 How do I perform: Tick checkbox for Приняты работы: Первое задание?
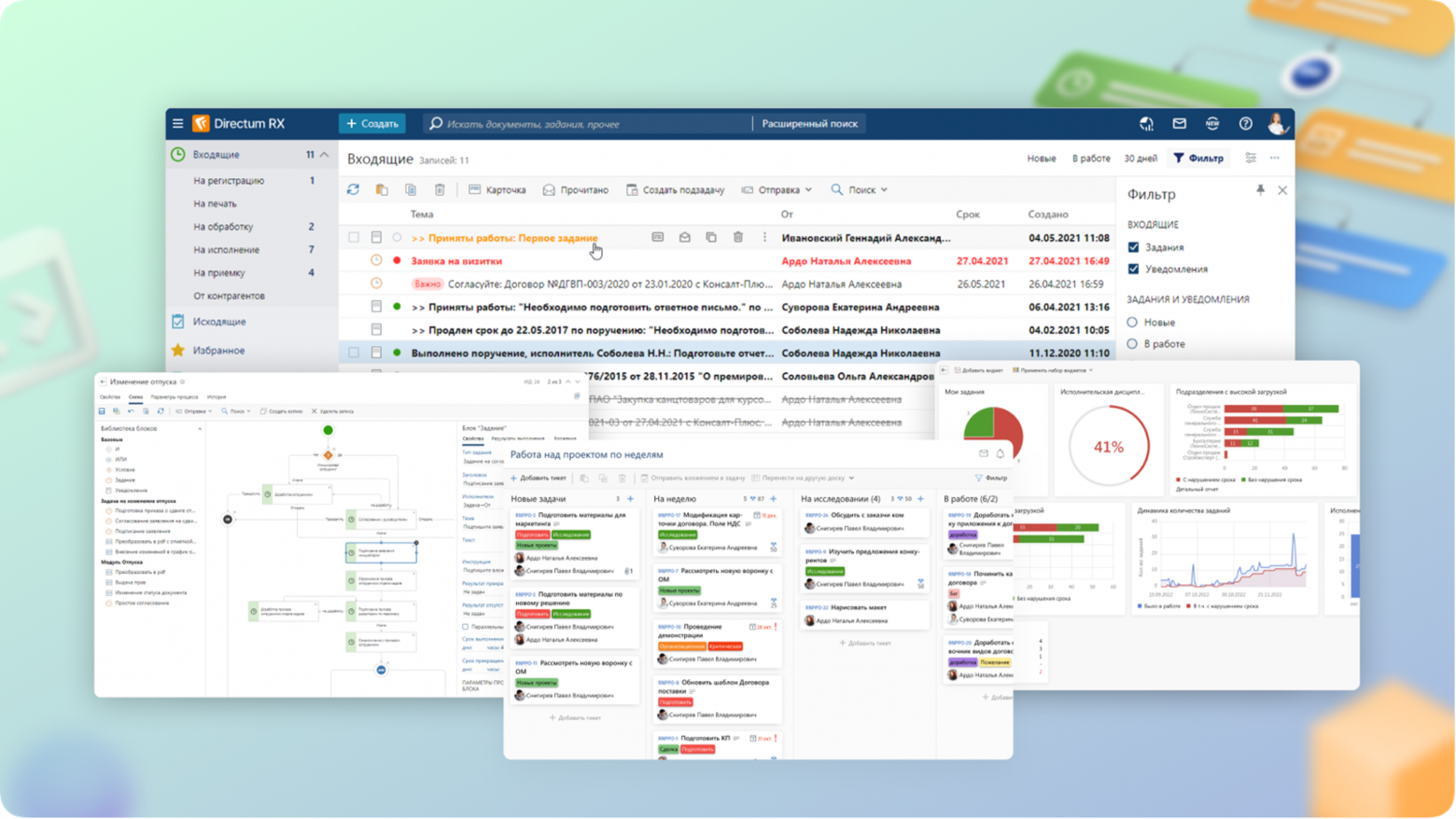(354, 238)
